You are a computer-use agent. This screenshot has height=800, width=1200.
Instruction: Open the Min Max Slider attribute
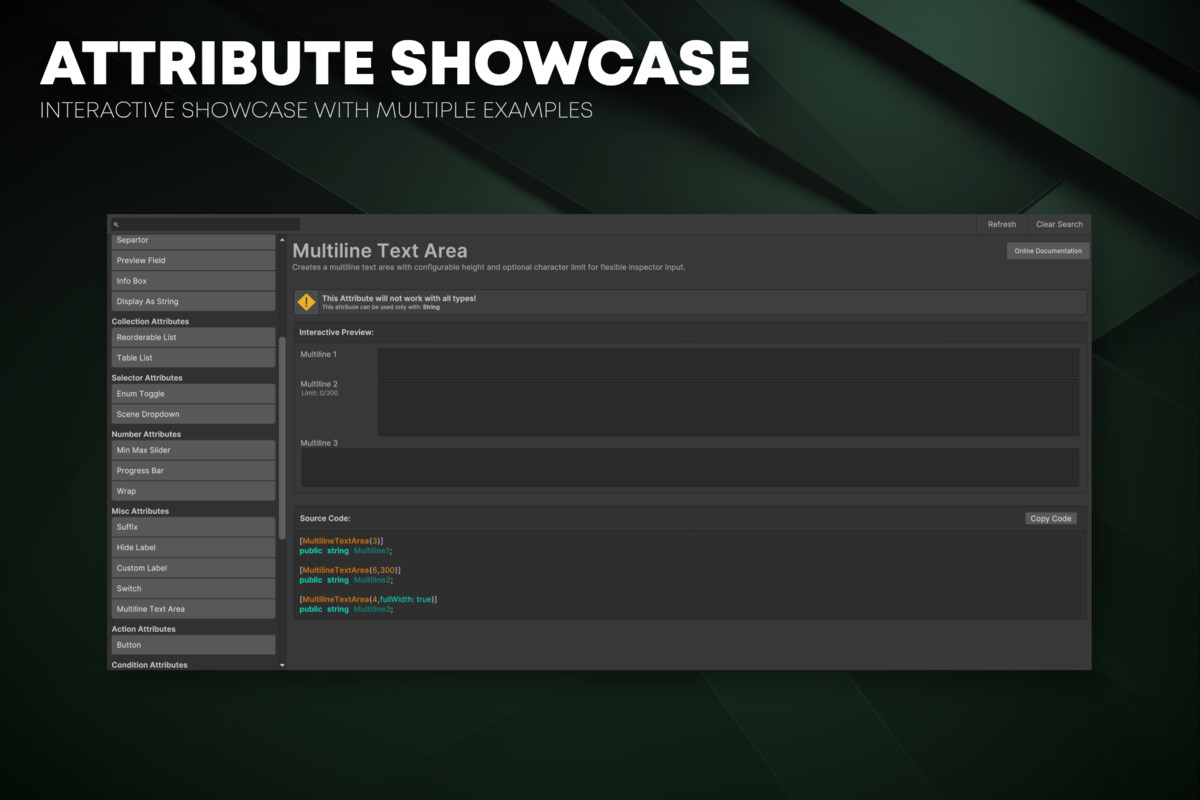(193, 450)
